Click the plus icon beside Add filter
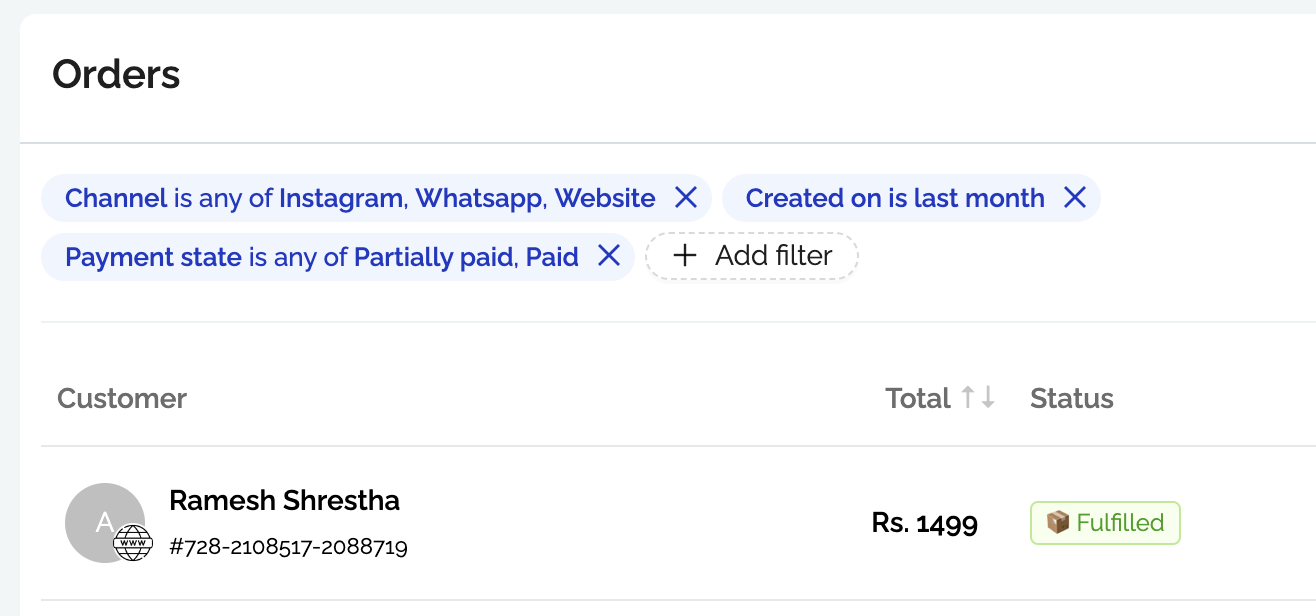Viewport: 1316px width, 616px height. tap(684, 256)
